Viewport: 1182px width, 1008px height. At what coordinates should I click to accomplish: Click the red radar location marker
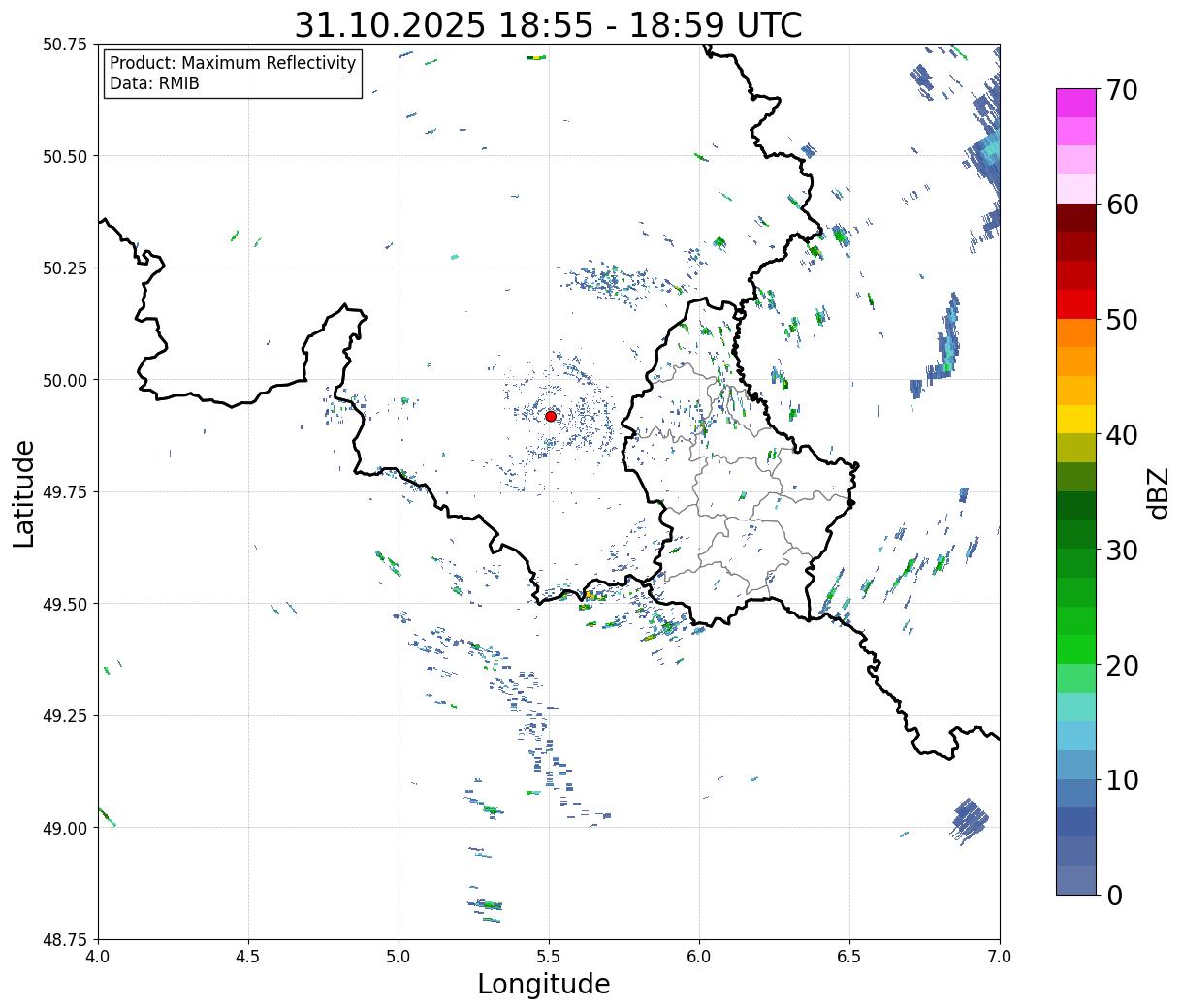[x=550, y=416]
